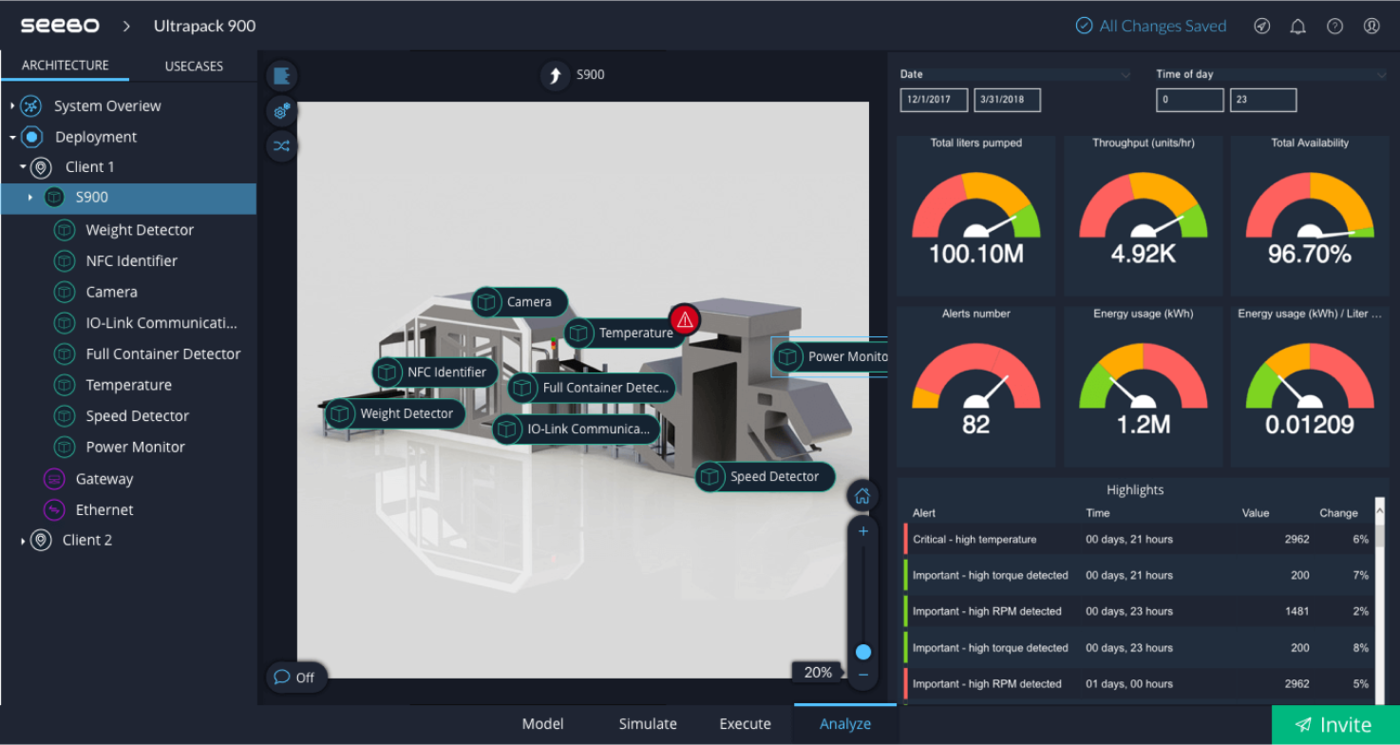
Task: Click the Critical - high temperature alert row
Action: pos(1139,539)
